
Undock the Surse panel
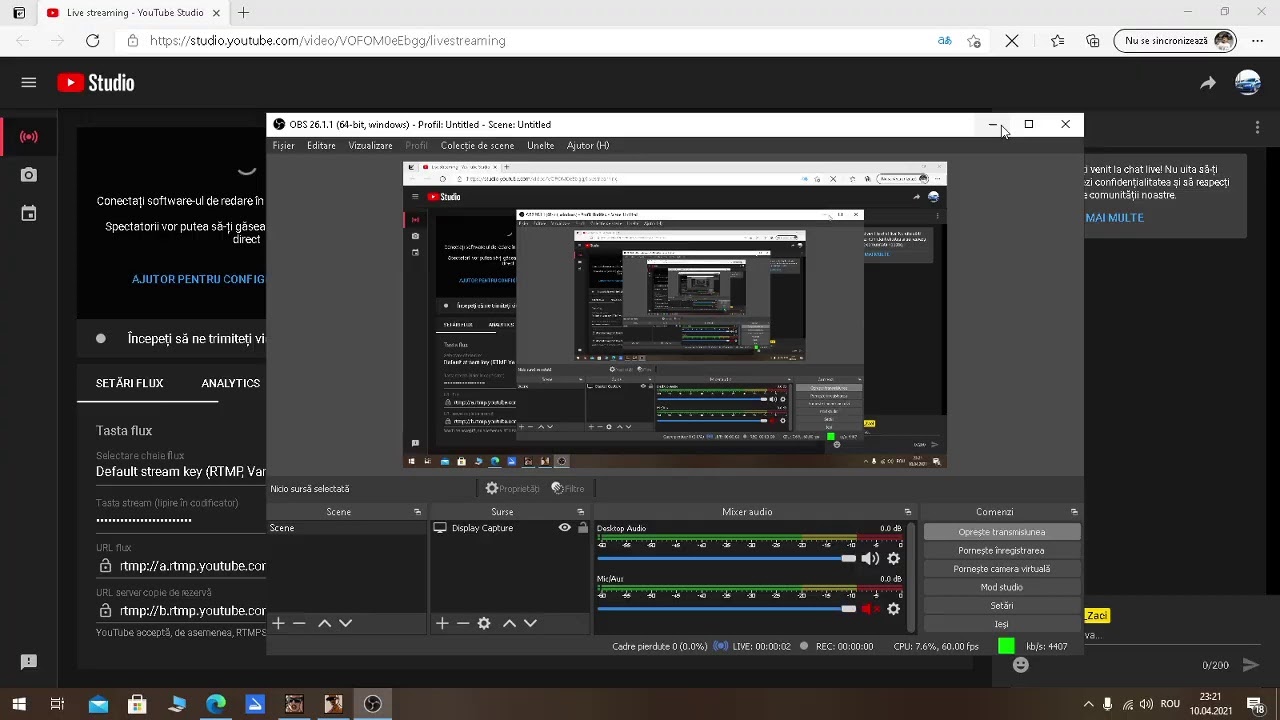[x=580, y=512]
